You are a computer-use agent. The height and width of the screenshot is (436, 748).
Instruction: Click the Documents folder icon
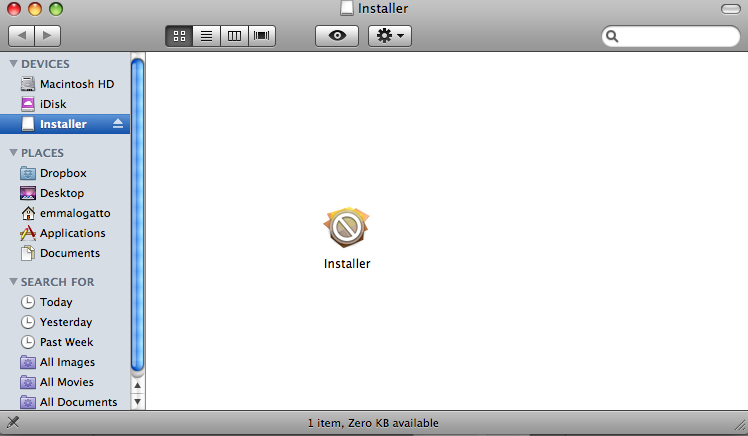tap(28, 253)
